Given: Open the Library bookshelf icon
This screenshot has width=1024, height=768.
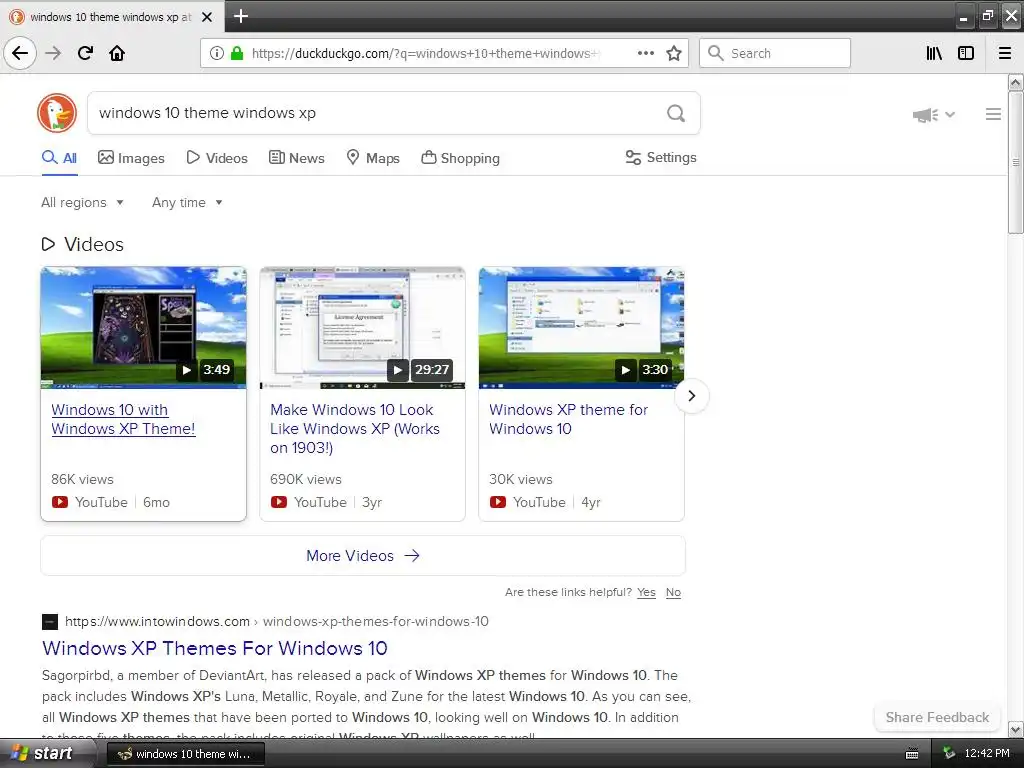Looking at the screenshot, I should click(x=934, y=53).
